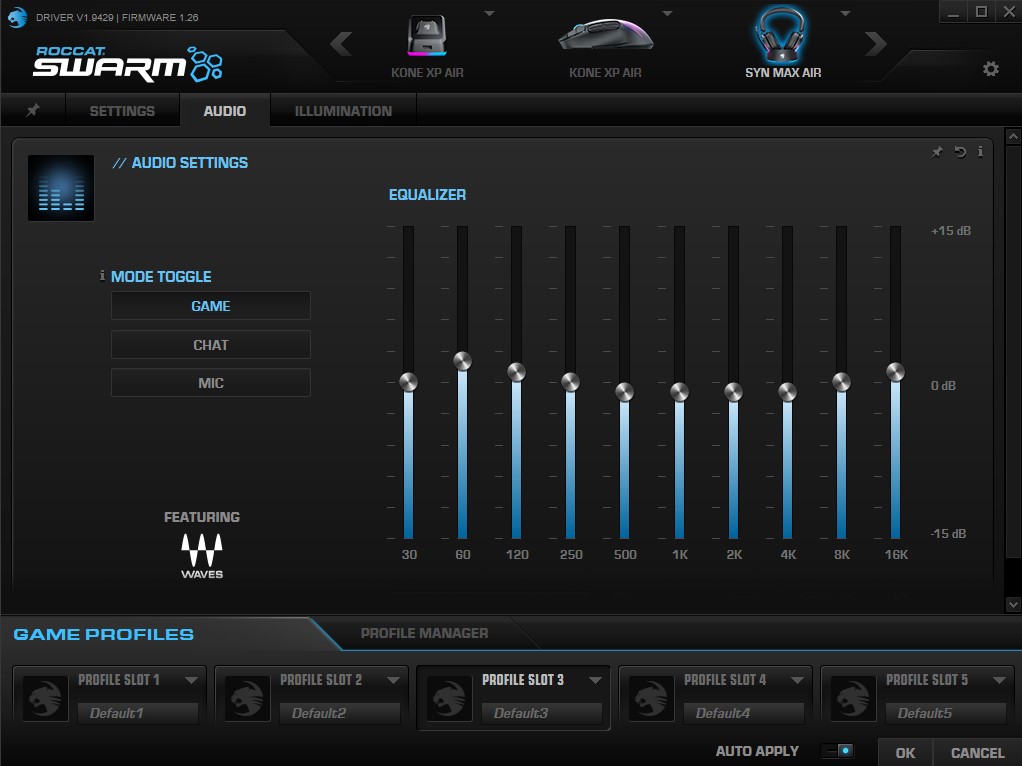Viewport: 1022px width, 766px height.
Task: Click the Default5 profile name field
Action: [946, 713]
